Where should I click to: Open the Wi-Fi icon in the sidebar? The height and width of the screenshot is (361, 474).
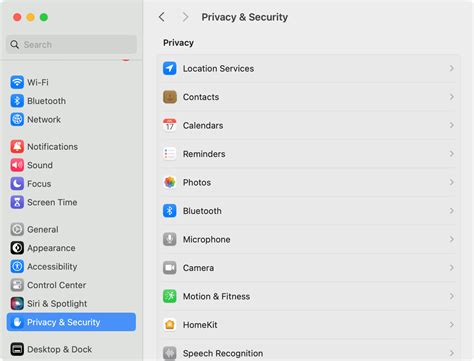click(x=17, y=82)
